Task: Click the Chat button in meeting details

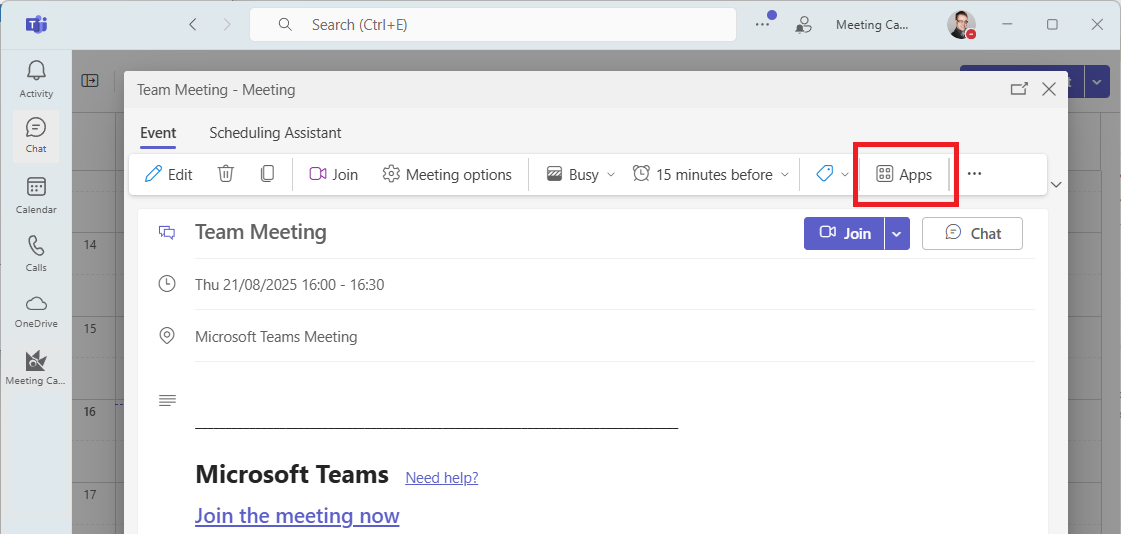Action: pos(972,233)
